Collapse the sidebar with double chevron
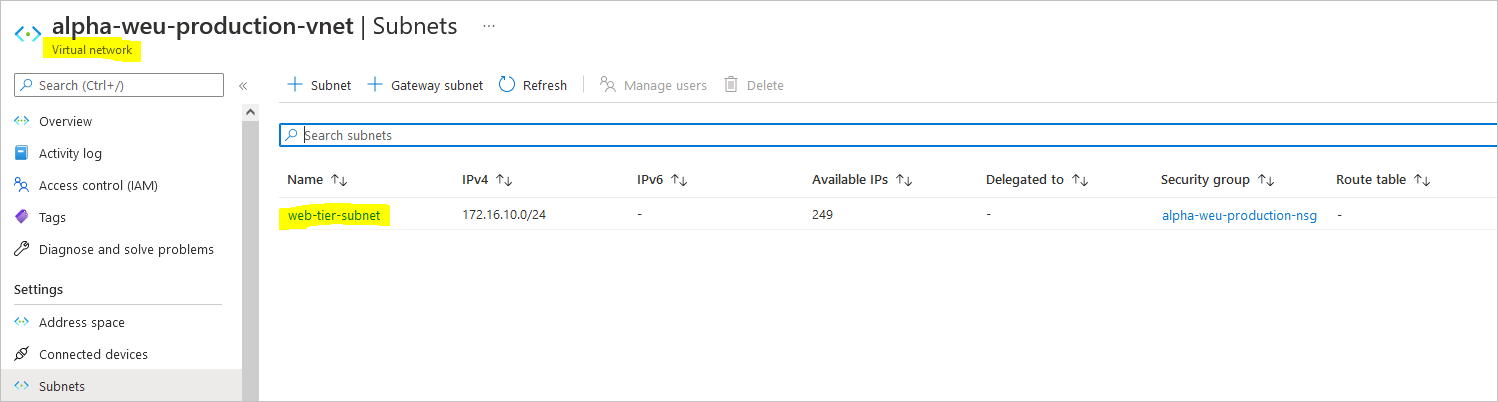The image size is (1498, 402). (243, 86)
